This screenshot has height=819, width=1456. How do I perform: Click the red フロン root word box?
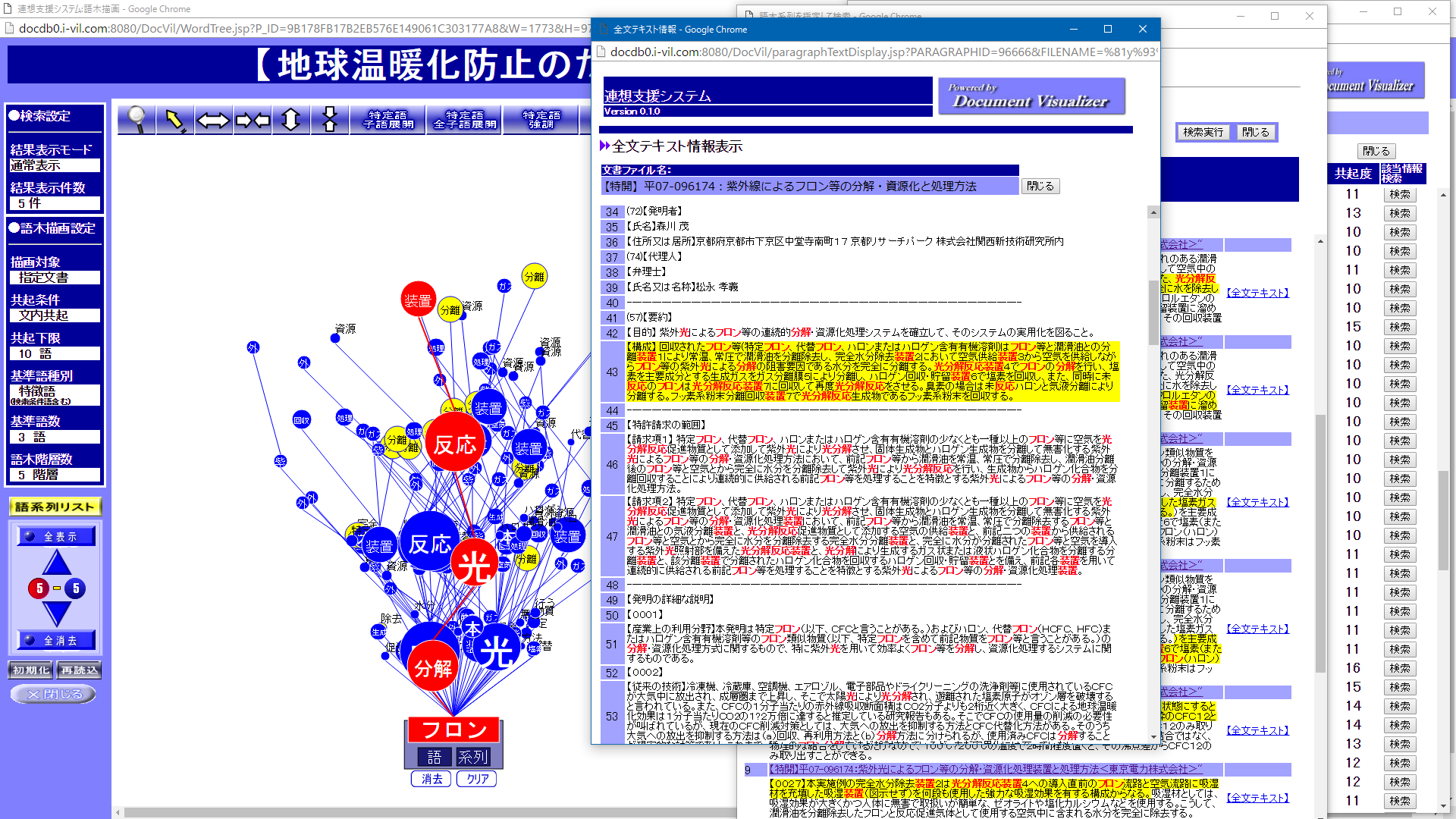[453, 730]
